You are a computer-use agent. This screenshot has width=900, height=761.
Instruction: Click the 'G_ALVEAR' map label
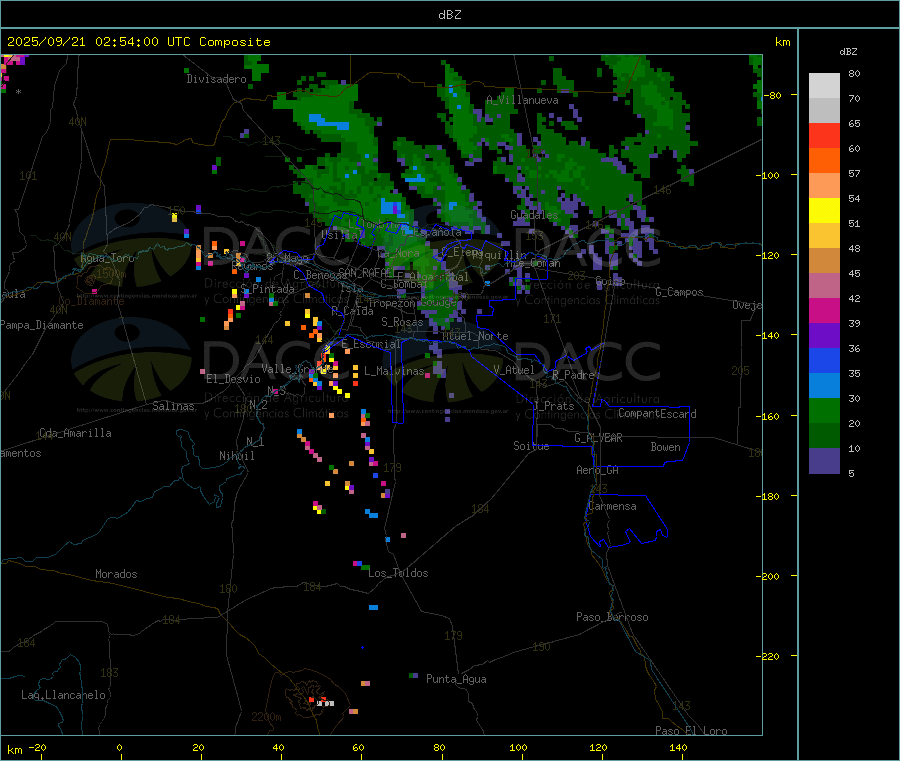coord(599,438)
